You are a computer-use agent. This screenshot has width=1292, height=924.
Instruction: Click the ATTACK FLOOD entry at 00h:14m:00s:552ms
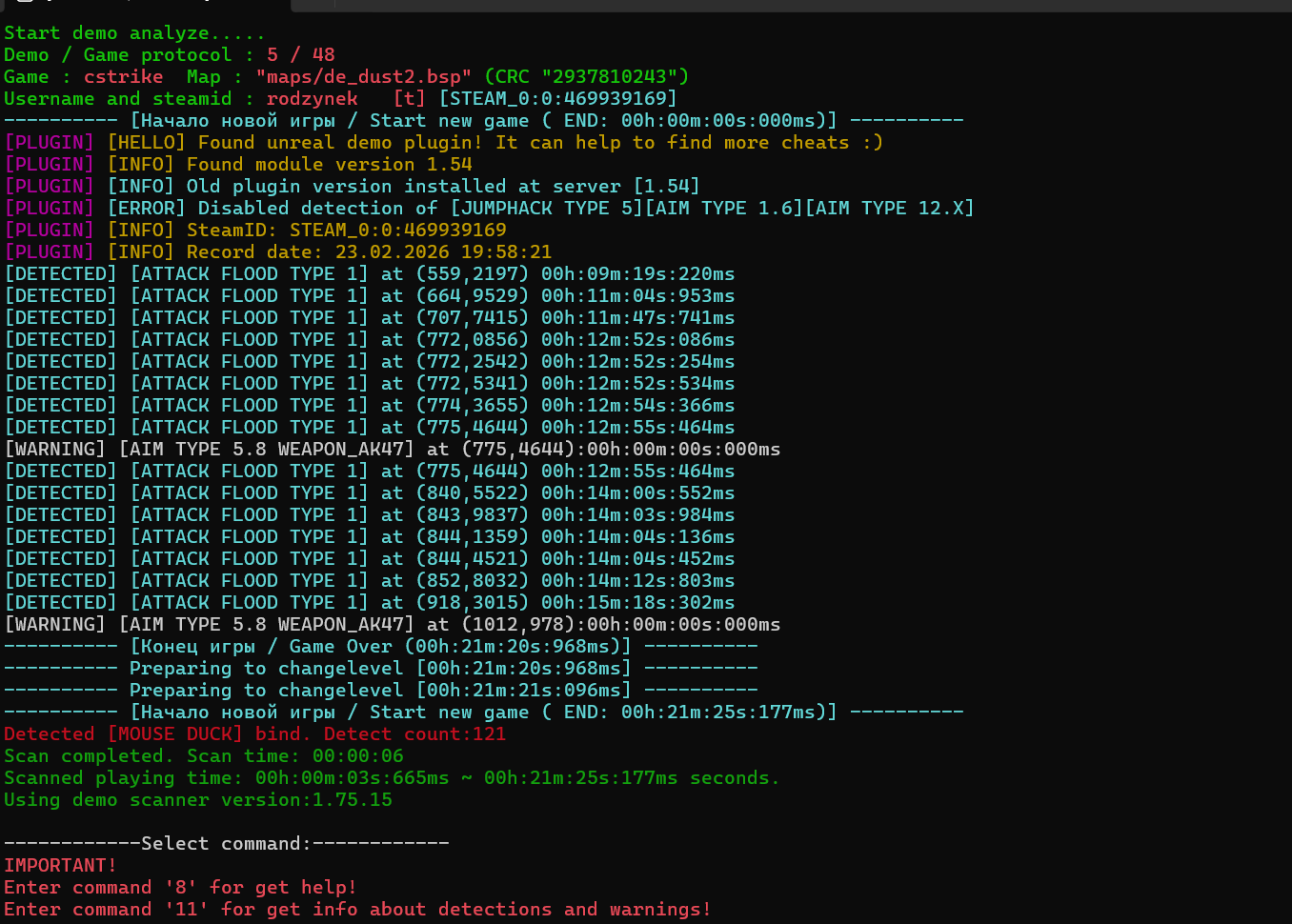click(370, 493)
